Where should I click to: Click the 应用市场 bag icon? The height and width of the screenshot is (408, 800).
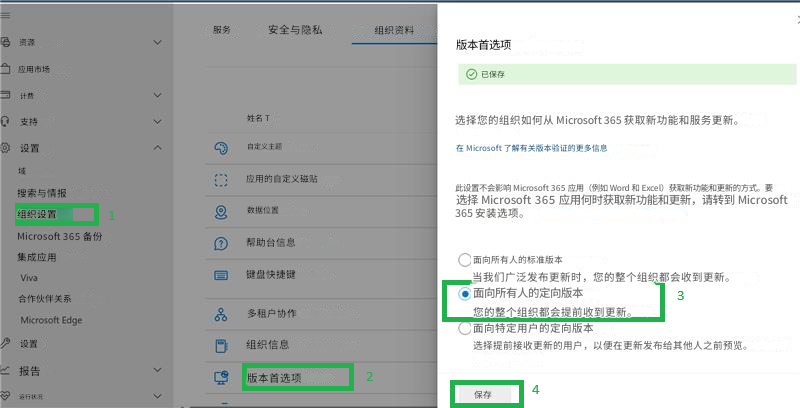[x=5, y=68]
